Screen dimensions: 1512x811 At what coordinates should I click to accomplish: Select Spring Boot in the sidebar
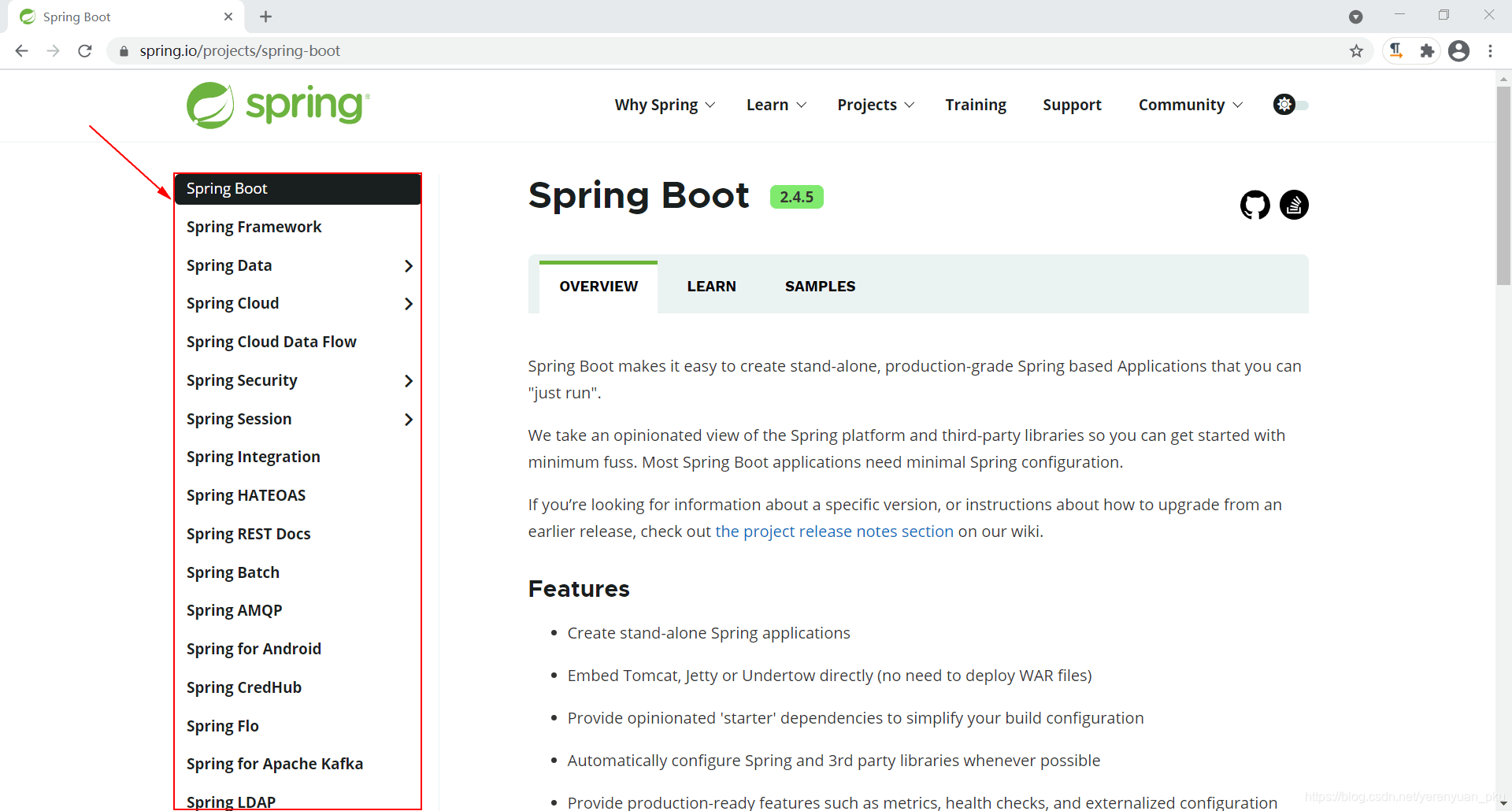click(x=298, y=189)
